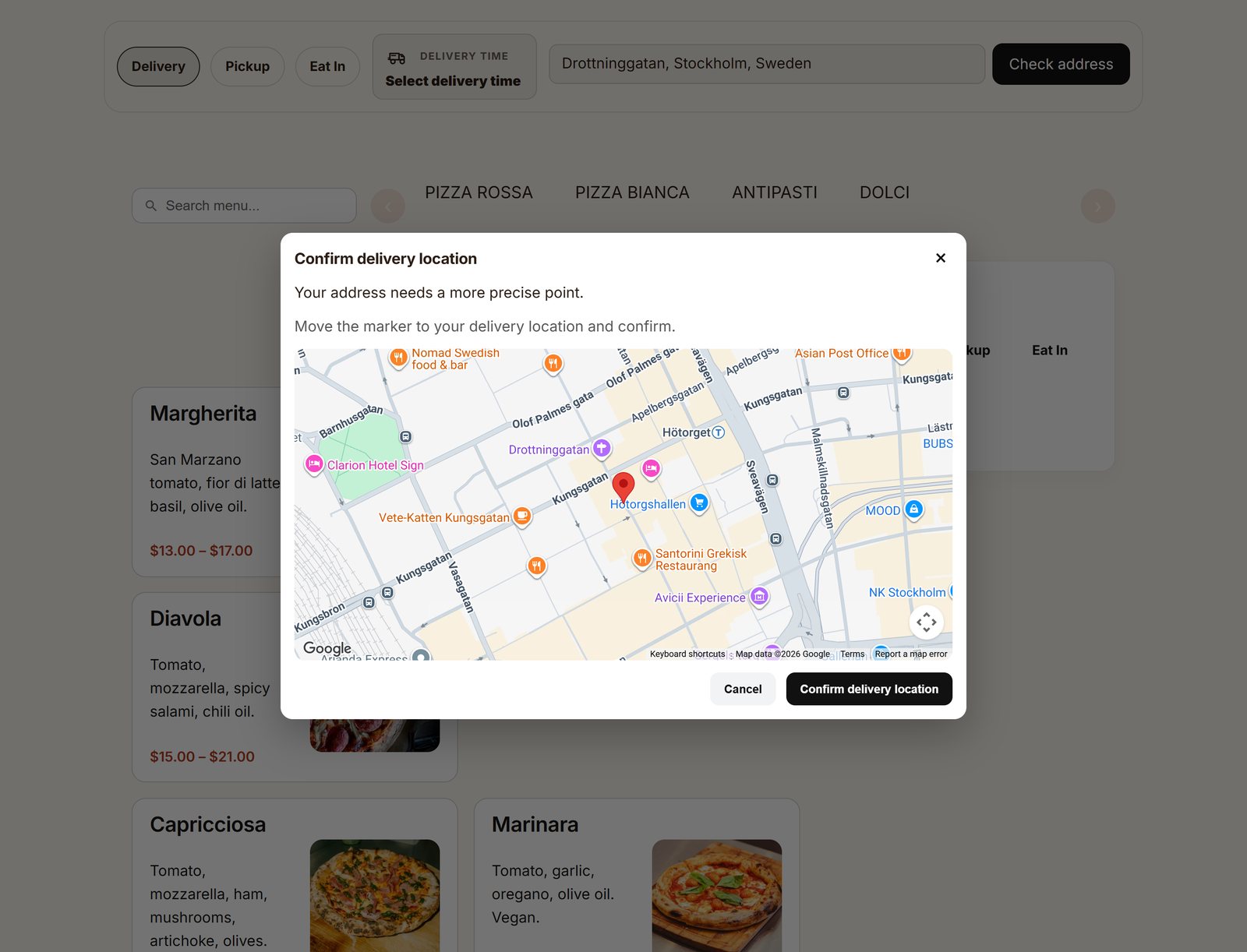Image resolution: width=1247 pixels, height=952 pixels.
Task: Click the Asian Post Office restaurant pin
Action: [x=902, y=354]
